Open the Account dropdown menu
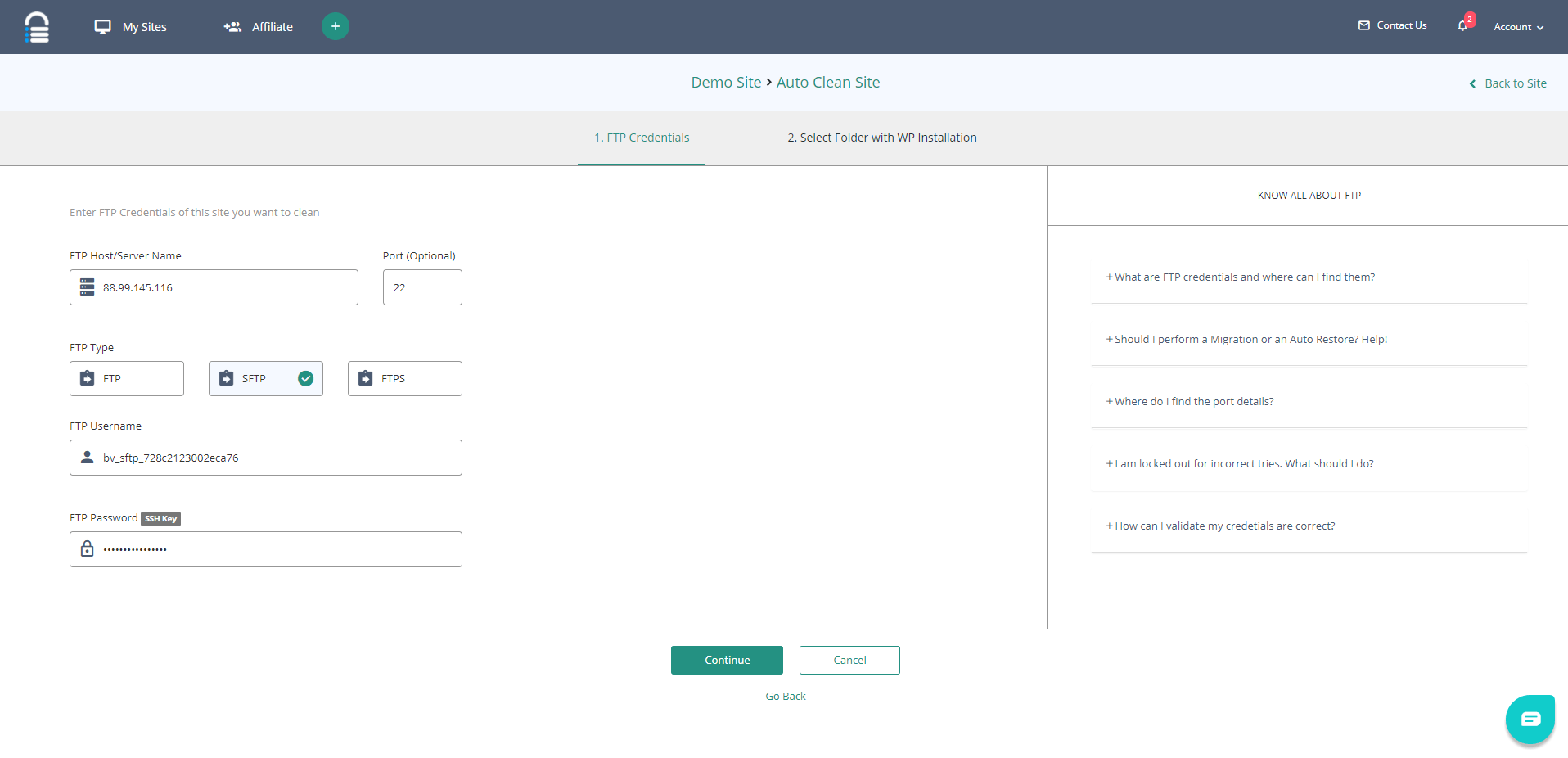 (x=1518, y=27)
